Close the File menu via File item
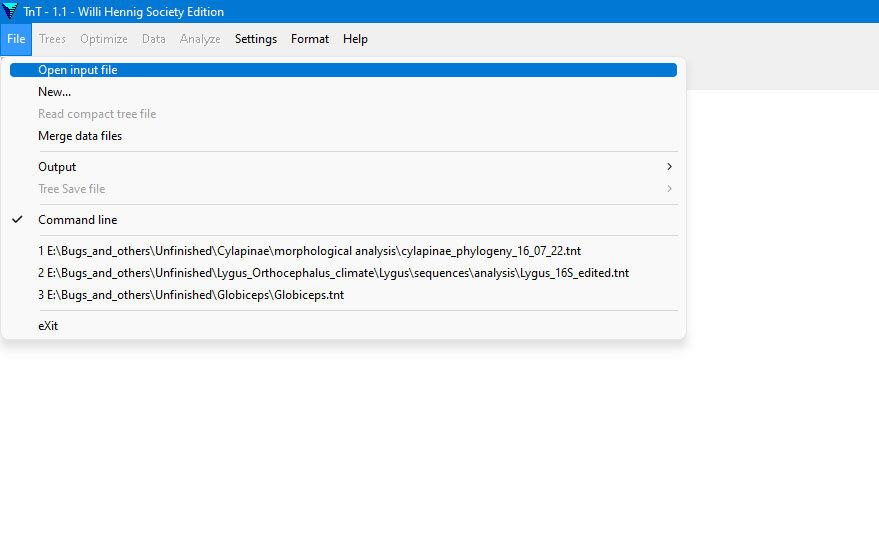Screen dimensions: 879x540 16,39
